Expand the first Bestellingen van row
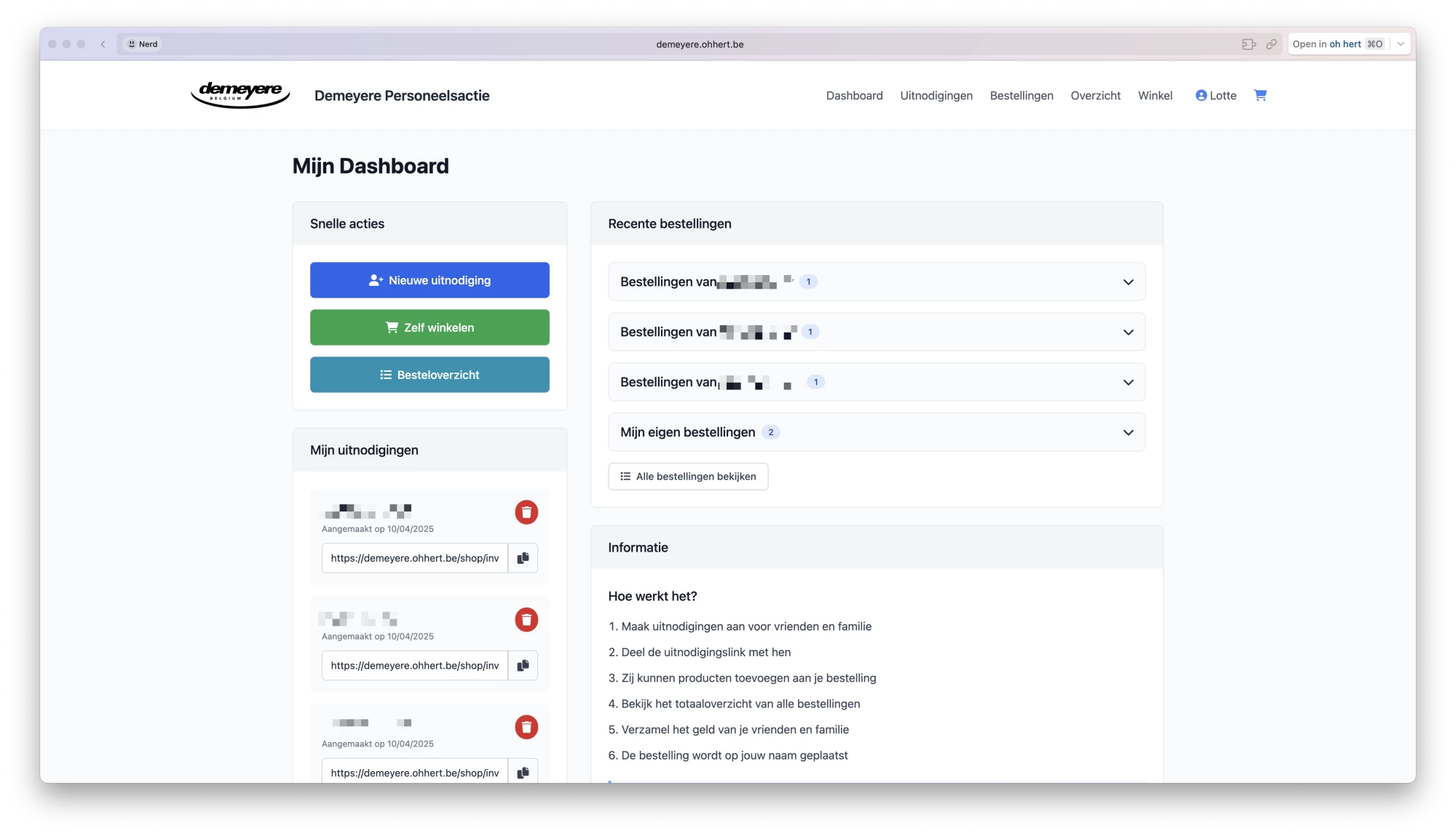Viewport: 1456px width, 836px height. click(x=1128, y=282)
